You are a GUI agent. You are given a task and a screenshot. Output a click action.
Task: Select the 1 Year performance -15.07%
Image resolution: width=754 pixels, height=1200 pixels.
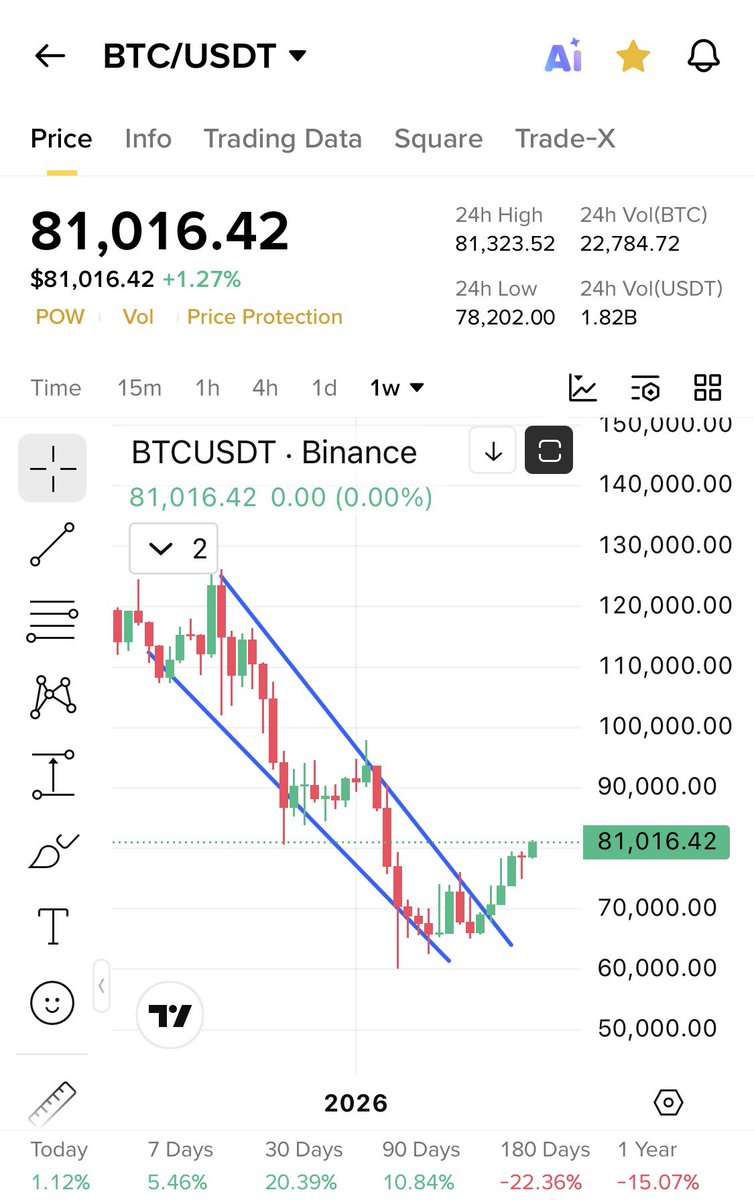(x=657, y=1165)
